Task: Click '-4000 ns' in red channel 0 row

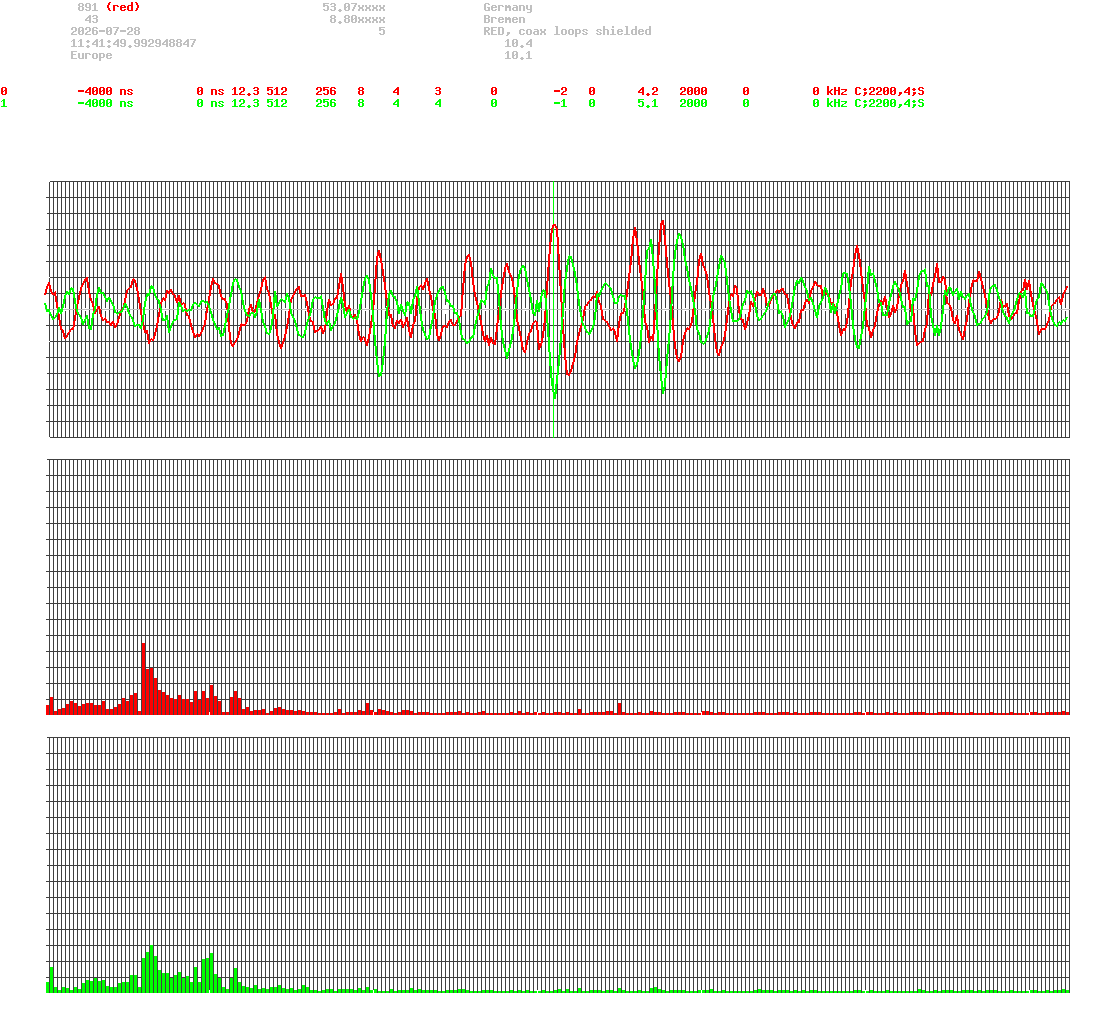Action: tap(105, 92)
